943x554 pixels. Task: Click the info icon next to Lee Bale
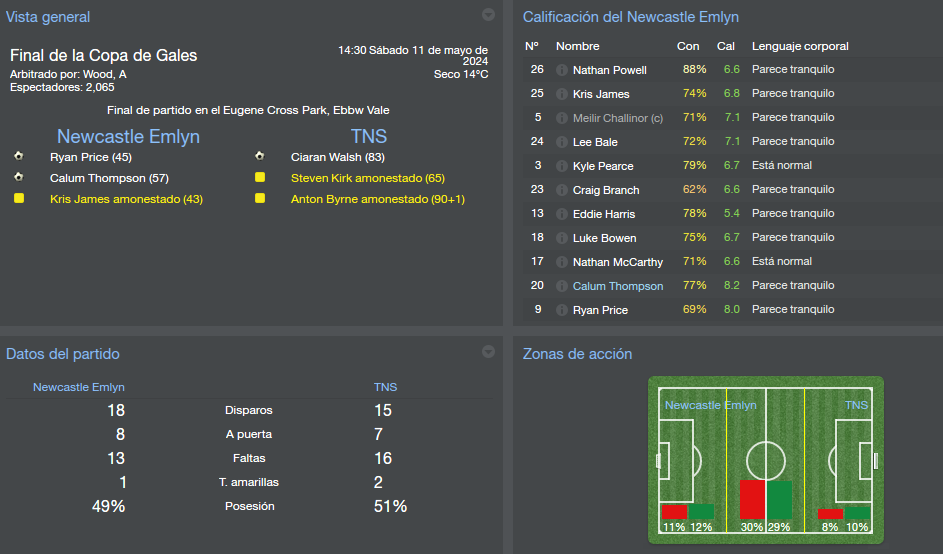click(562, 142)
